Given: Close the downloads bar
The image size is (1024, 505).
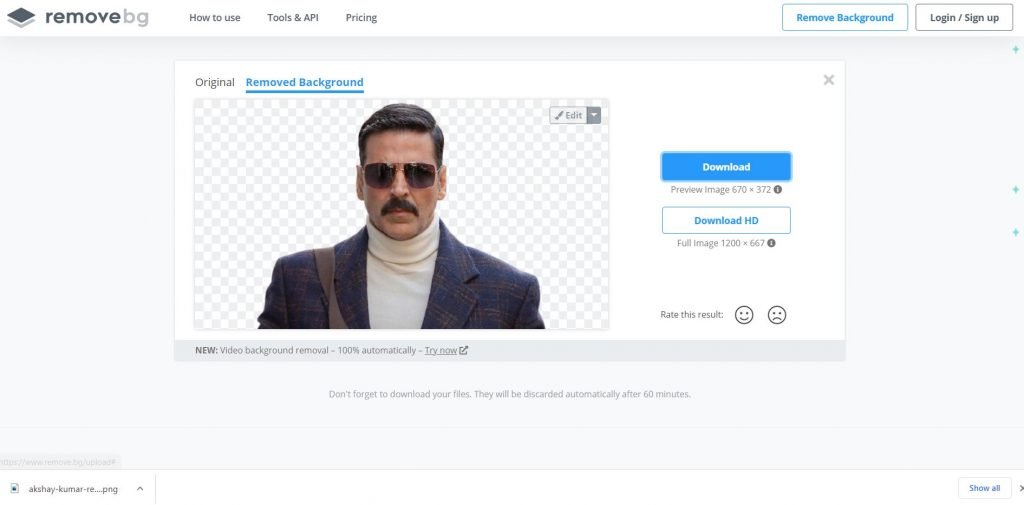Looking at the screenshot, I should [1020, 488].
